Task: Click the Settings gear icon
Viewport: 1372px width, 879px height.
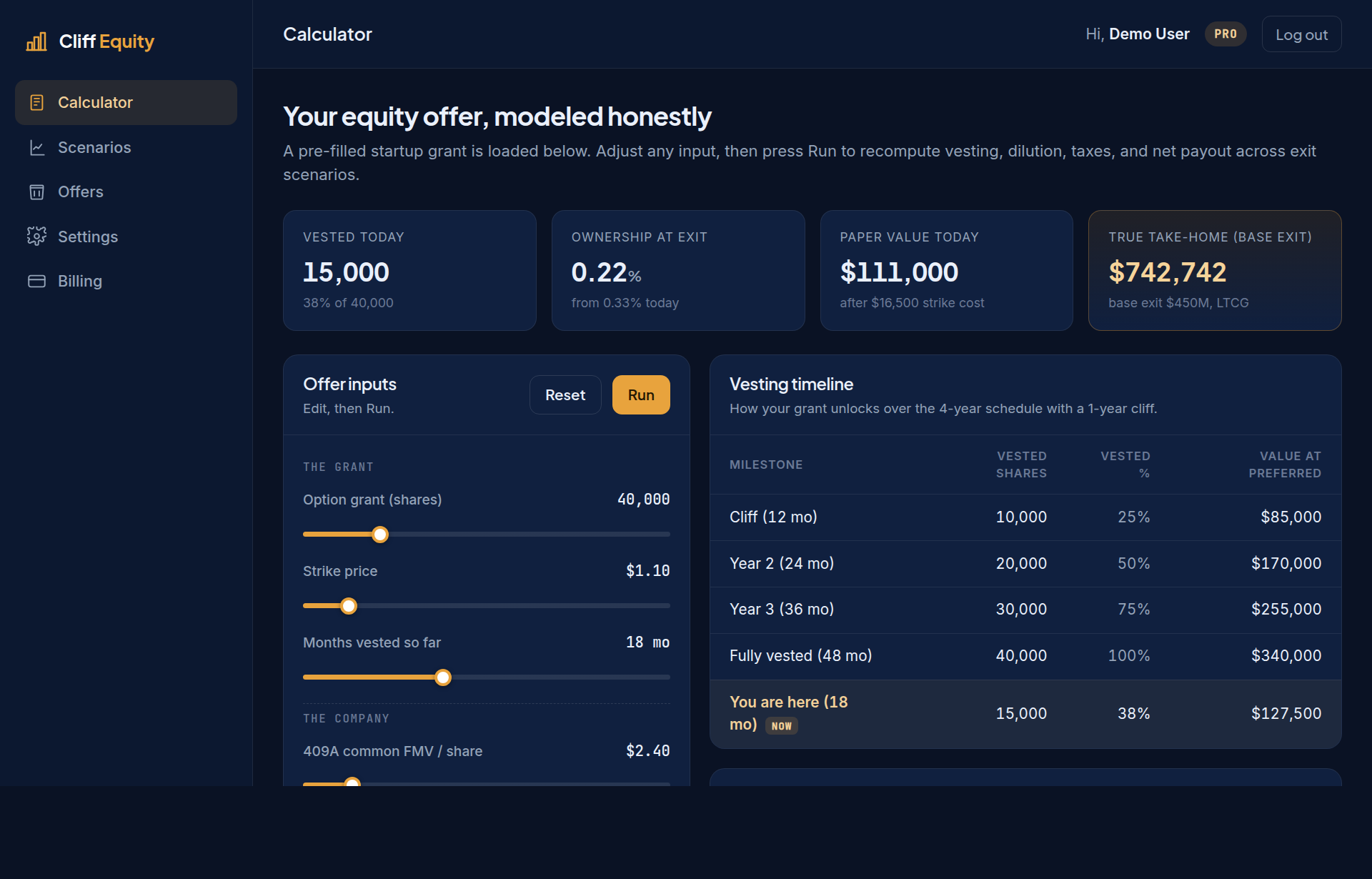Action: click(x=37, y=237)
